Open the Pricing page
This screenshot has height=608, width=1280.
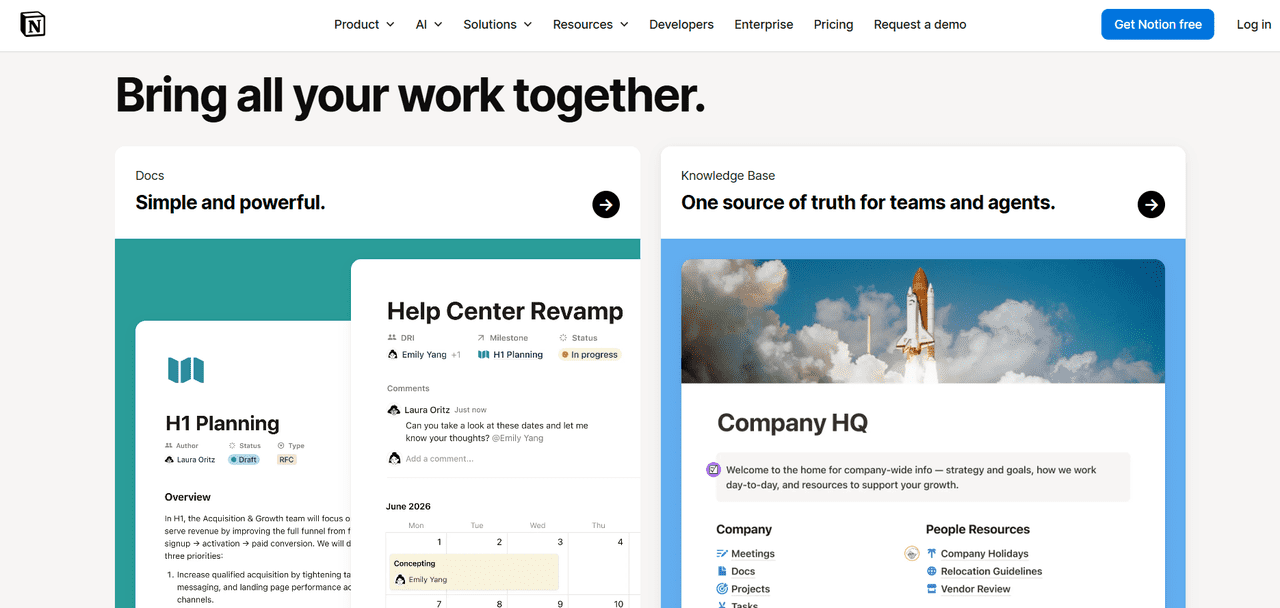click(x=834, y=24)
